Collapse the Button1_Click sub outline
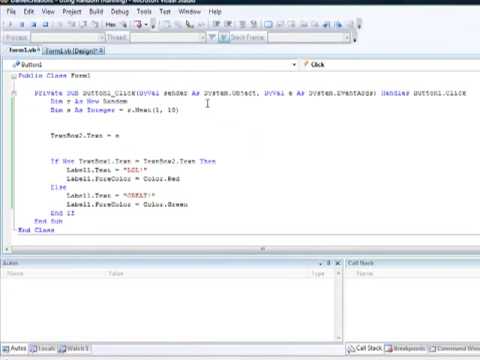 [14, 93]
